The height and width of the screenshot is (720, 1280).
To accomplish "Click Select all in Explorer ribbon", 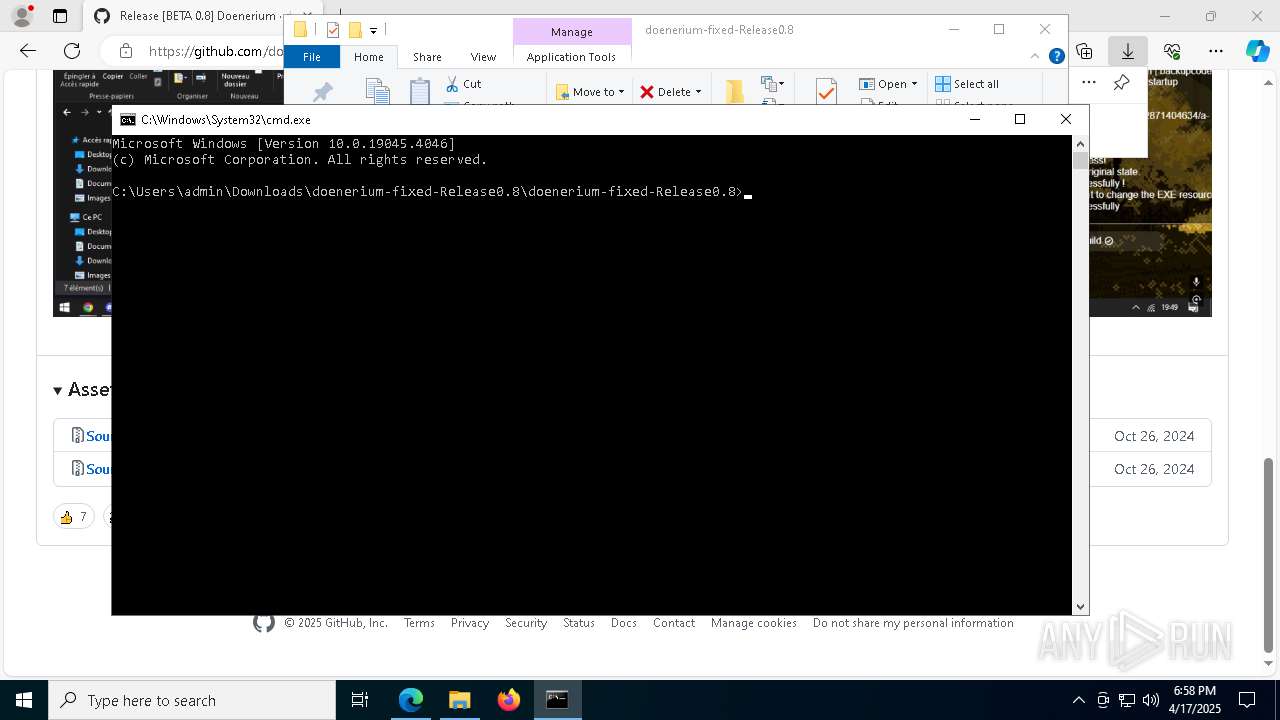I will (x=967, y=84).
